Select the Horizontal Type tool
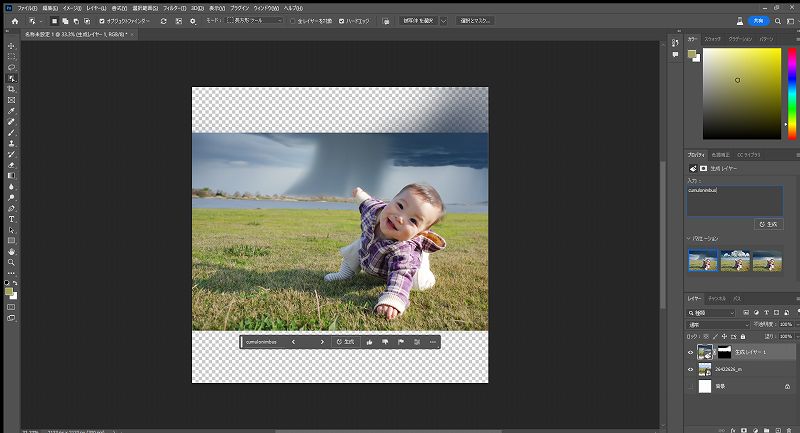The image size is (800, 433). [x=11, y=219]
